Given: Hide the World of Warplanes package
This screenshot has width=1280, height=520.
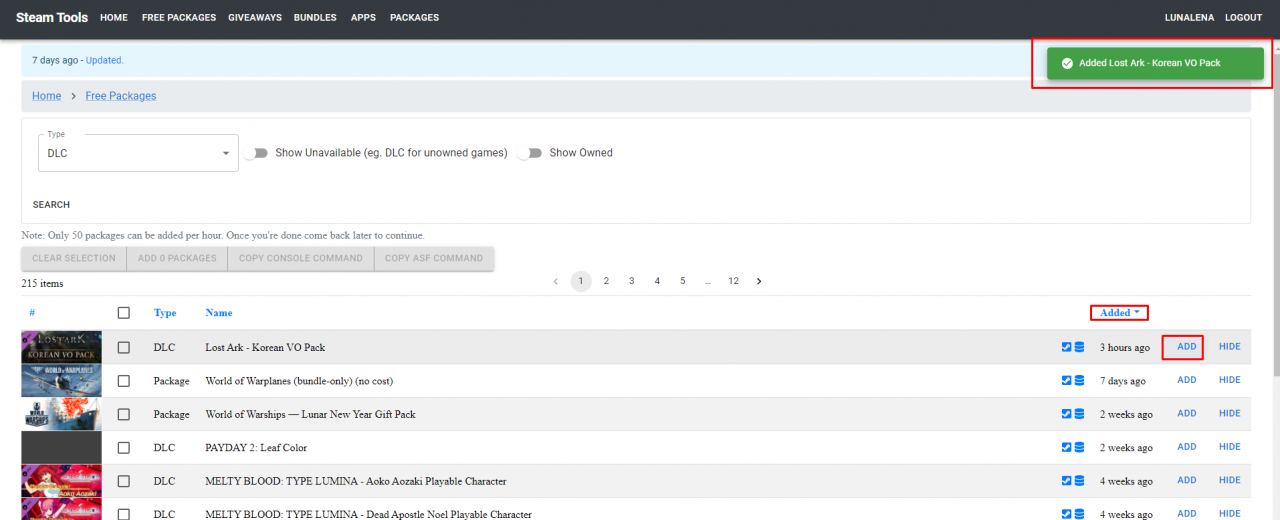Looking at the screenshot, I should point(1229,380).
